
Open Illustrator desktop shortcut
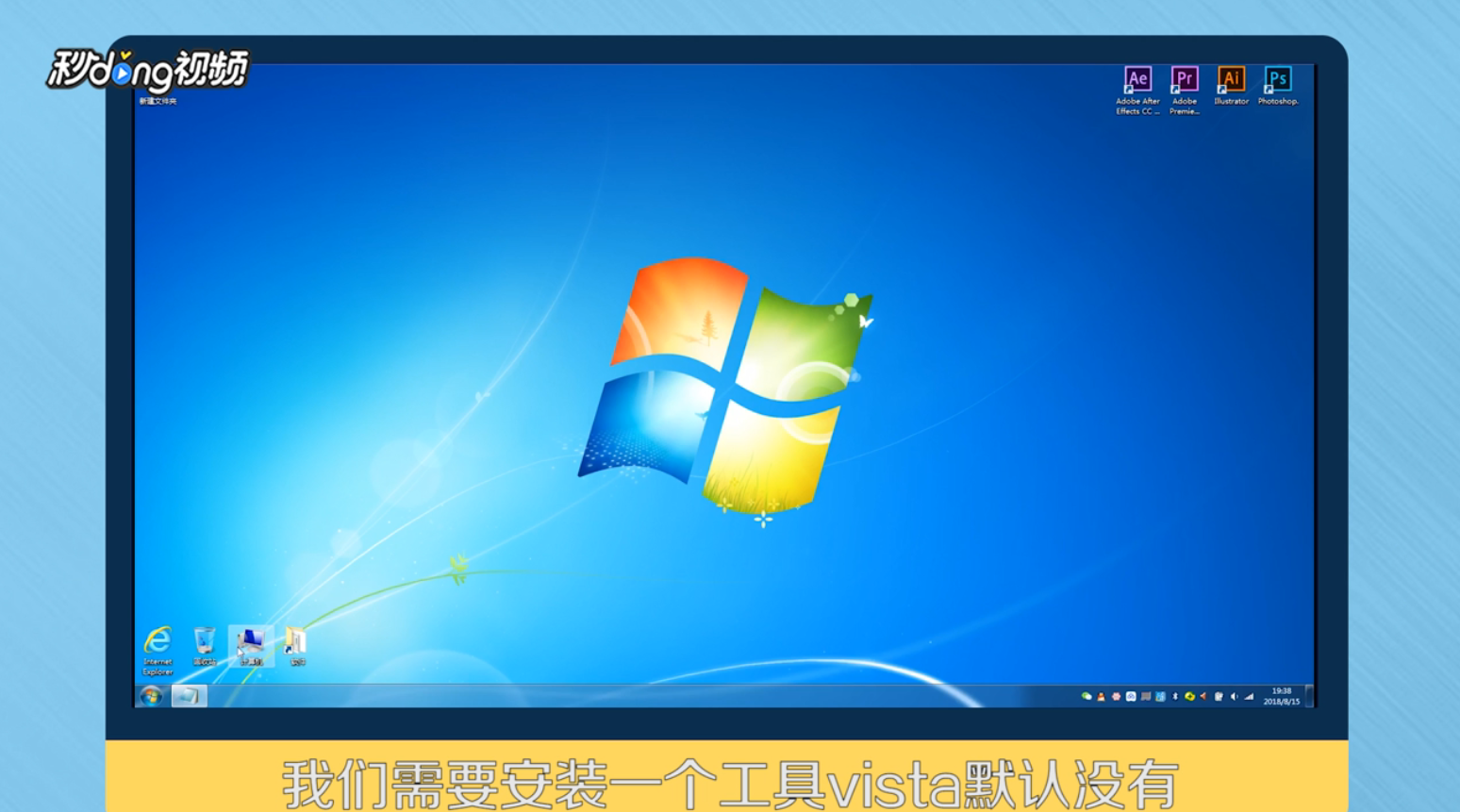(x=1231, y=86)
